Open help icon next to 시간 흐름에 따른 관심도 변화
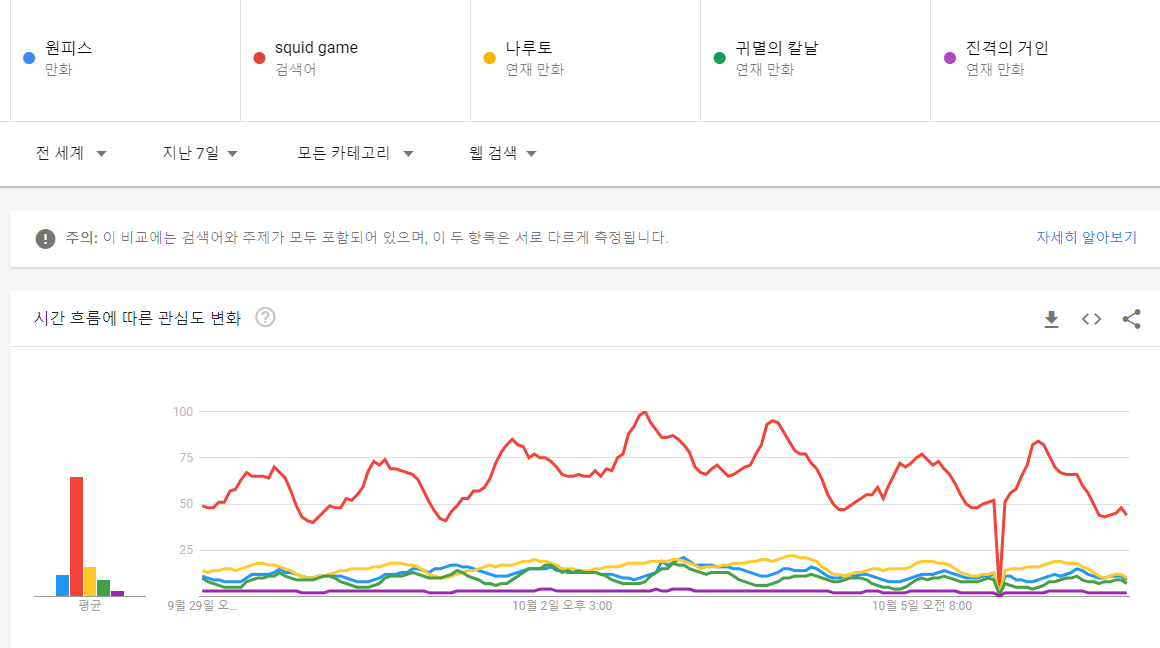The width and height of the screenshot is (1160, 648). click(265, 318)
